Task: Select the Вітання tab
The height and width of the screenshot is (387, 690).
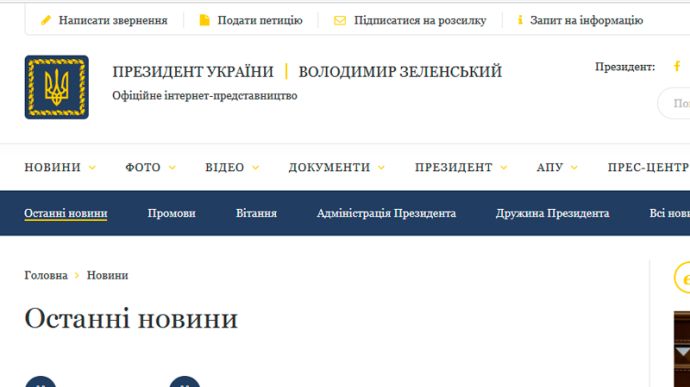Action: 256,213
